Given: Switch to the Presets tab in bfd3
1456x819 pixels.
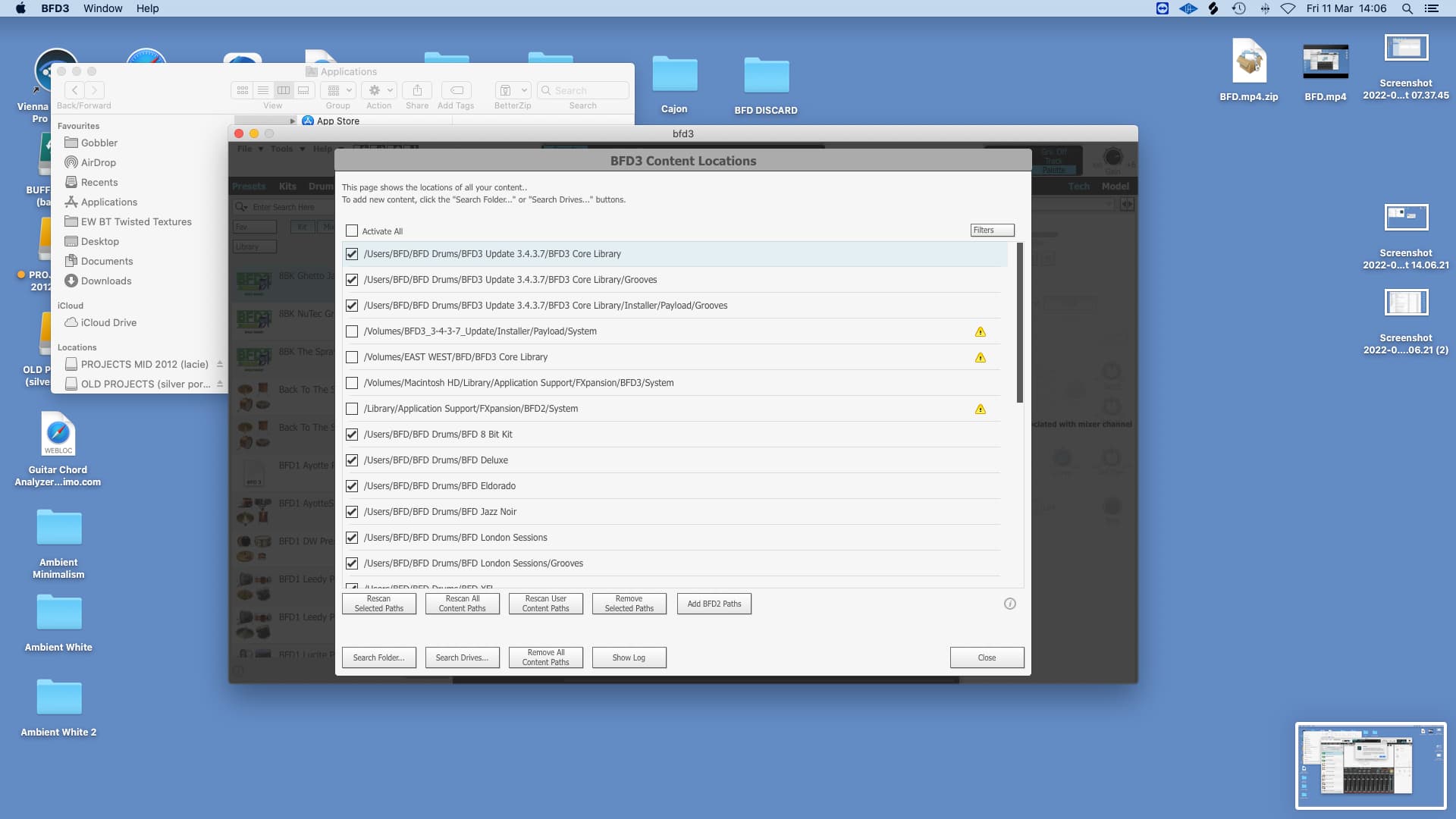Looking at the screenshot, I should [x=249, y=186].
